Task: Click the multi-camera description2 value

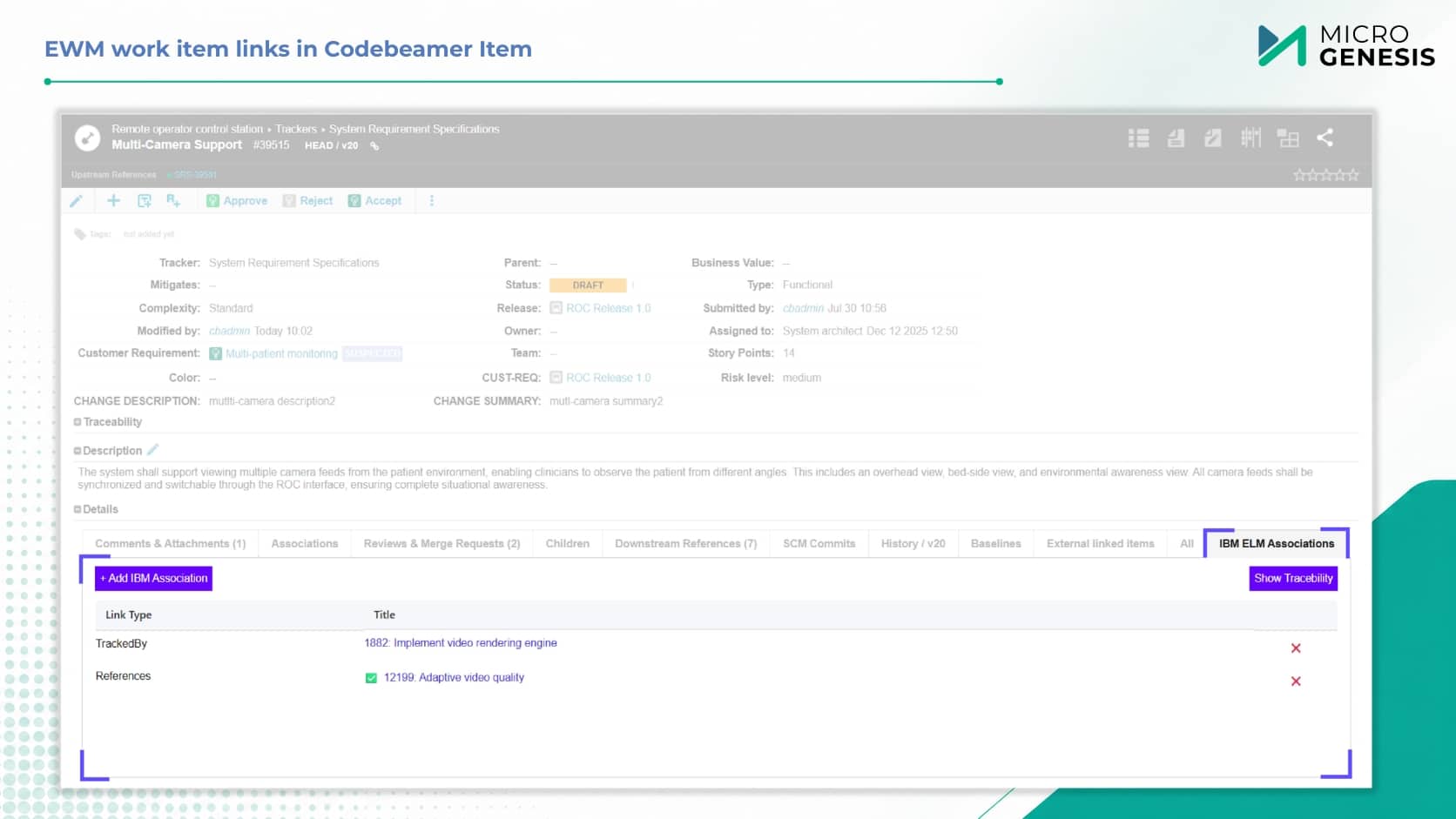Action: [272, 401]
